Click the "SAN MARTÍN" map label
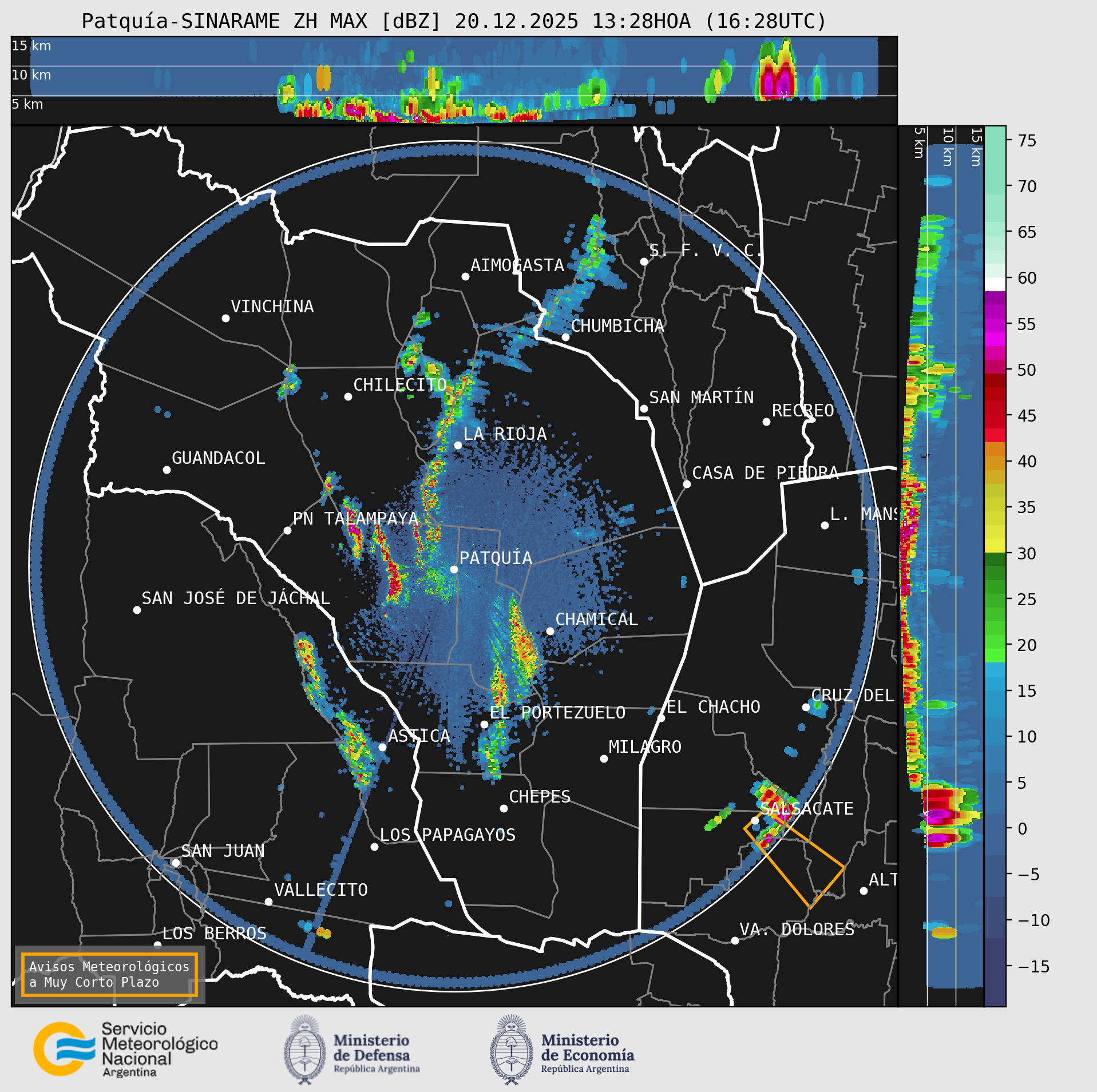1097x1092 pixels. click(702, 398)
